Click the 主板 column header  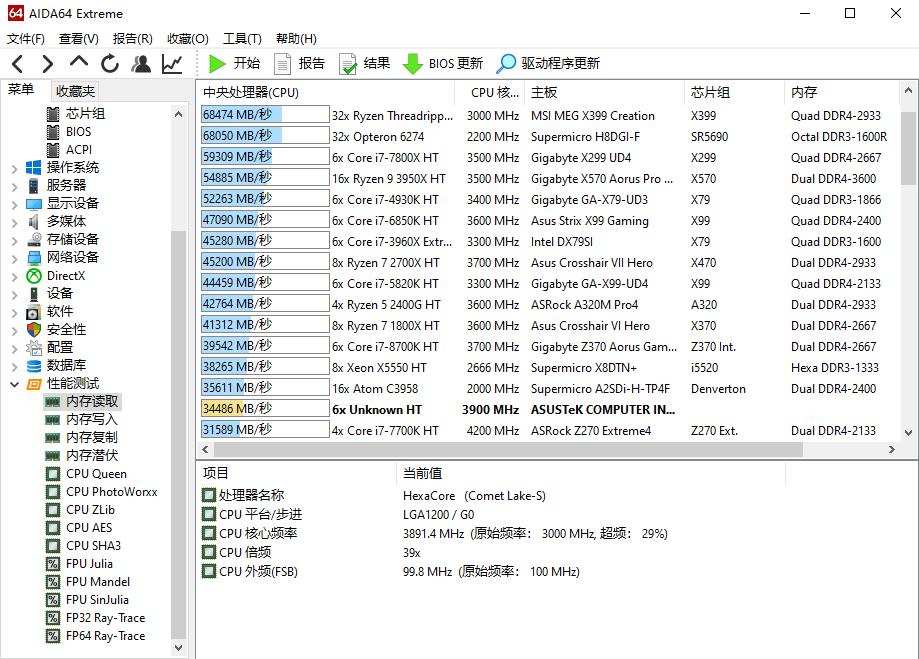tap(604, 93)
